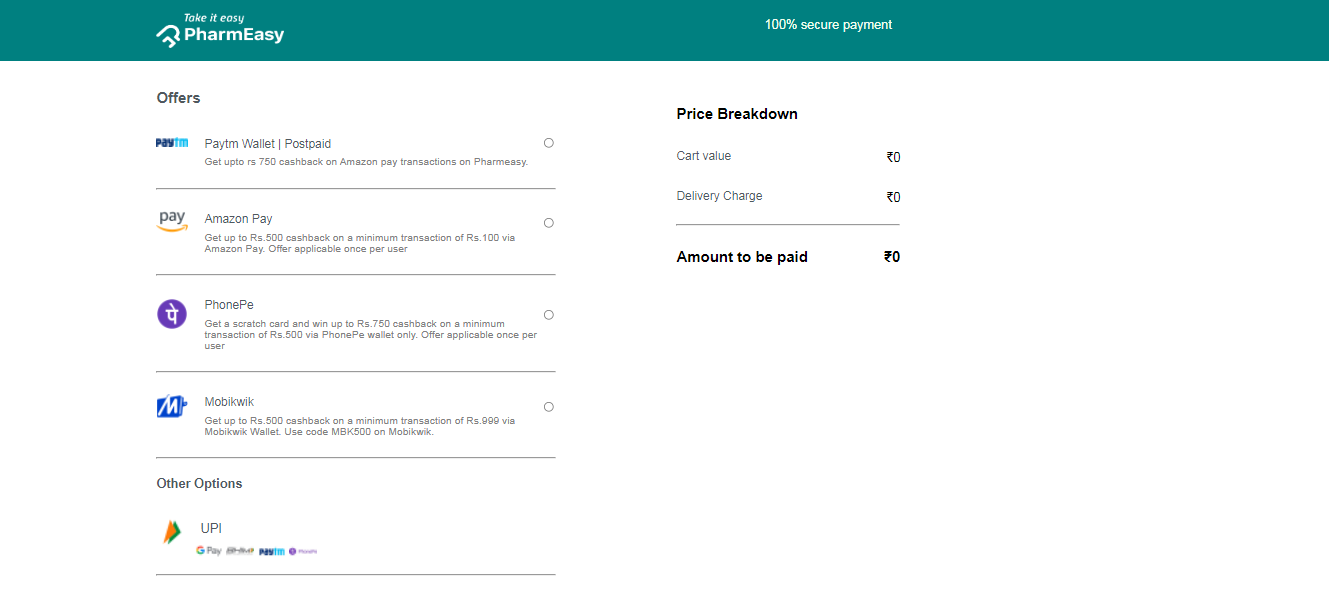This screenshot has width=1329, height=589.
Task: Click the PhonePe purple logo icon
Action: (171, 314)
